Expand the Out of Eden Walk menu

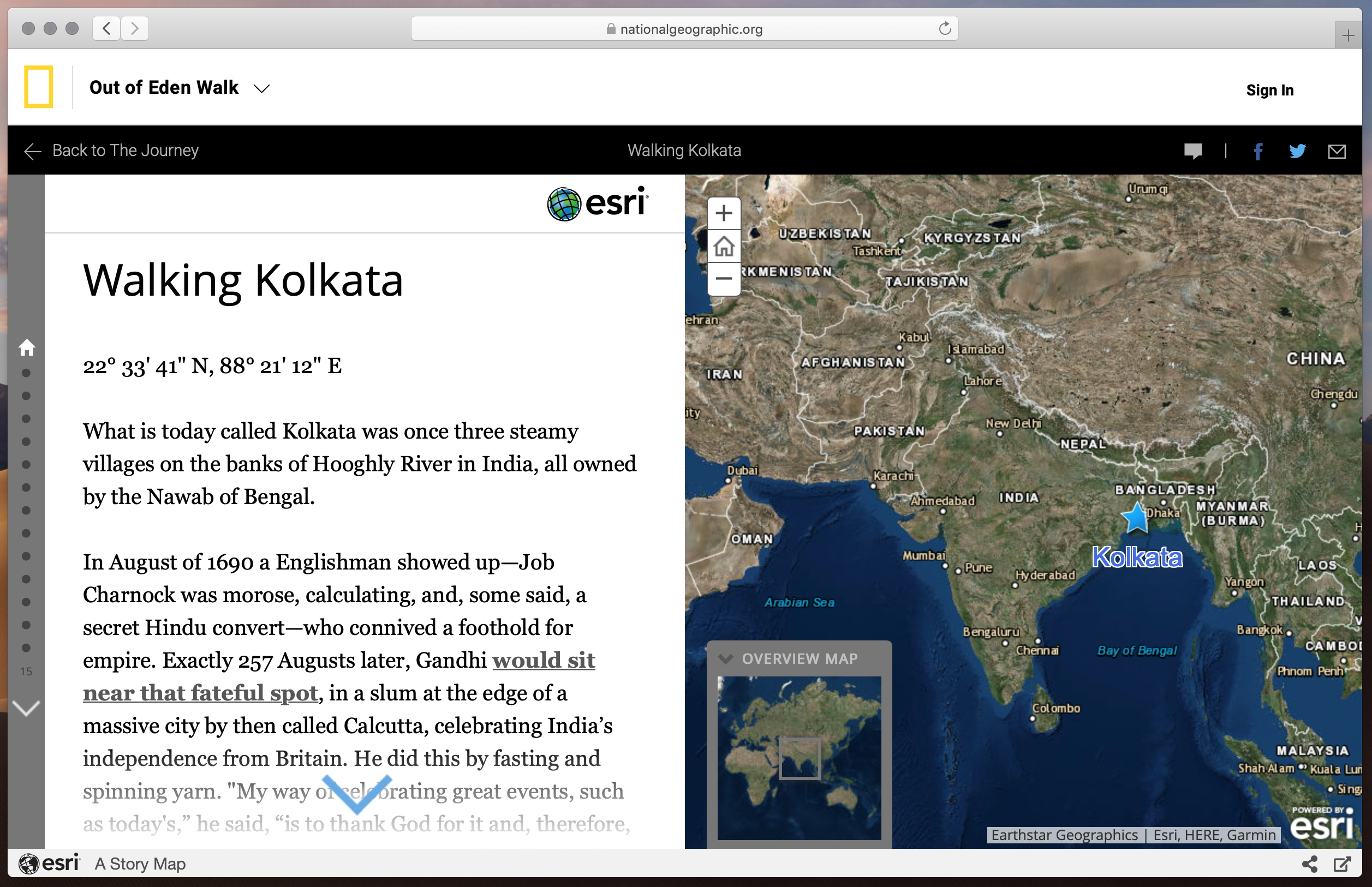tap(261, 88)
